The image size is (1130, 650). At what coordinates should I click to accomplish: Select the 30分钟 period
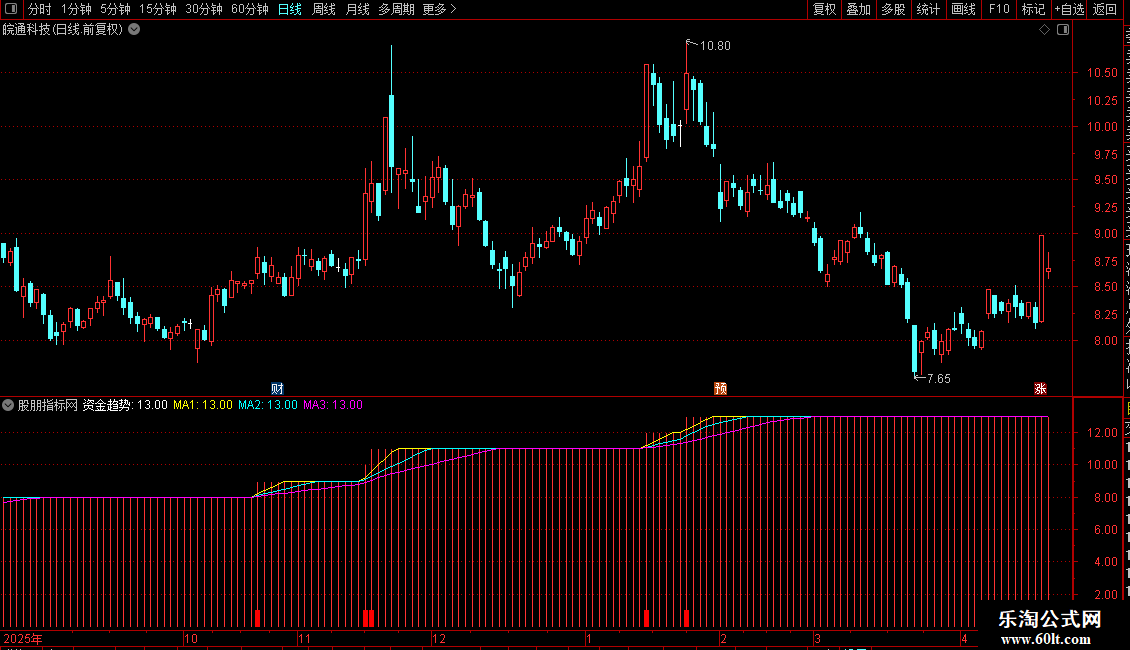(204, 9)
